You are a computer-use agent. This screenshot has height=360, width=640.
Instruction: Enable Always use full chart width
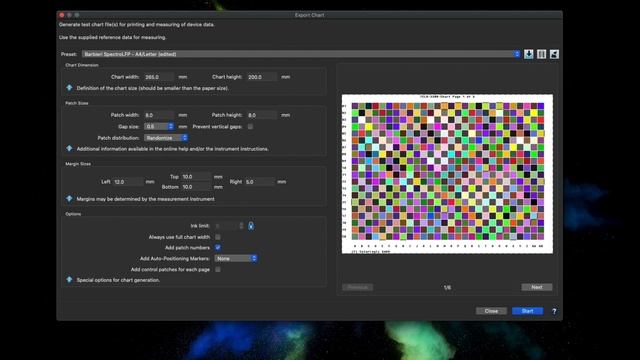point(218,237)
